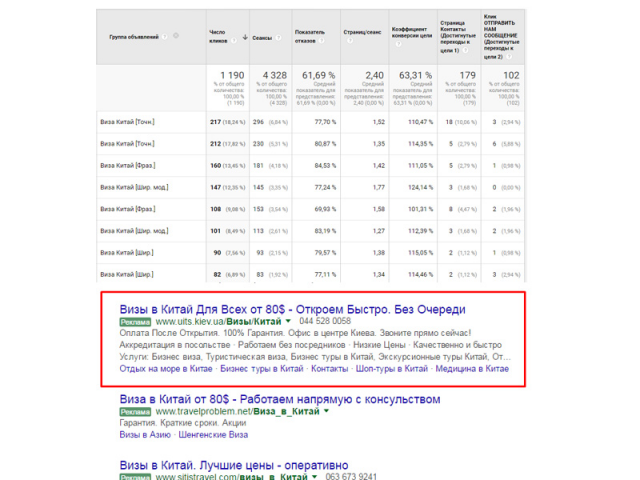Click the www.uits.kiev.ua/Визы/Китай display URL
Viewport: 640px width, 480px height.
pyautogui.click(x=218, y=321)
